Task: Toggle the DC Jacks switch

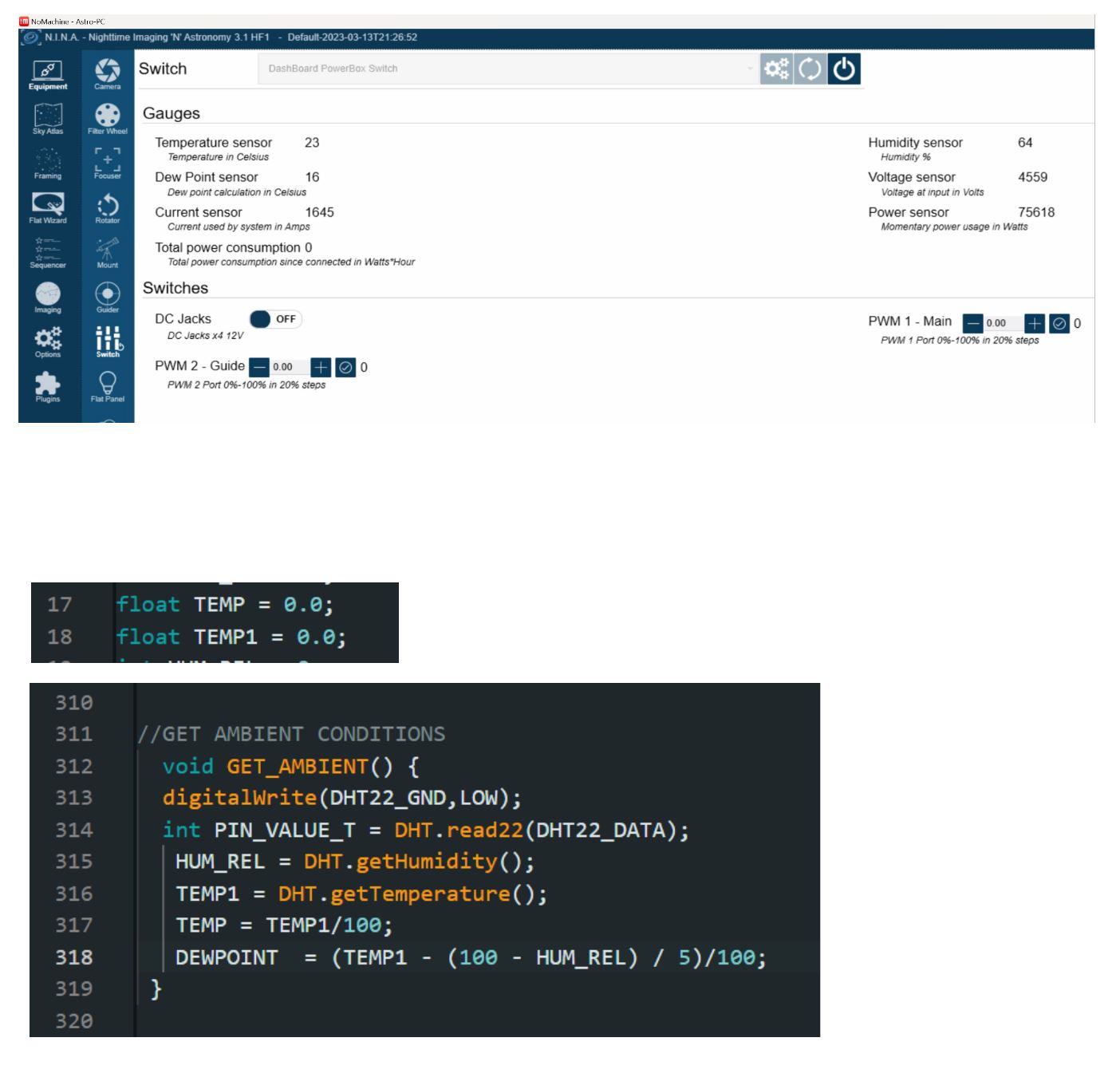Action: tap(275, 319)
